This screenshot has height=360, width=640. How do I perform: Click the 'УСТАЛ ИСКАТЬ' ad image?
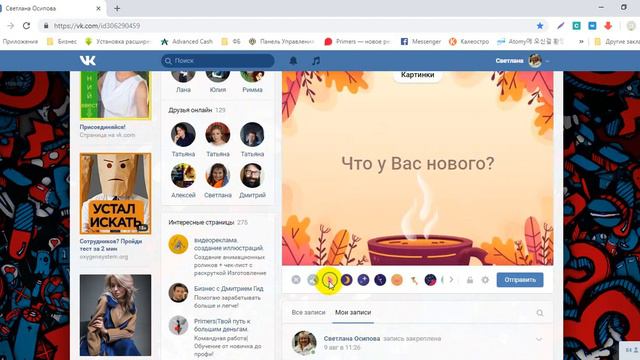pyautogui.click(x=116, y=193)
